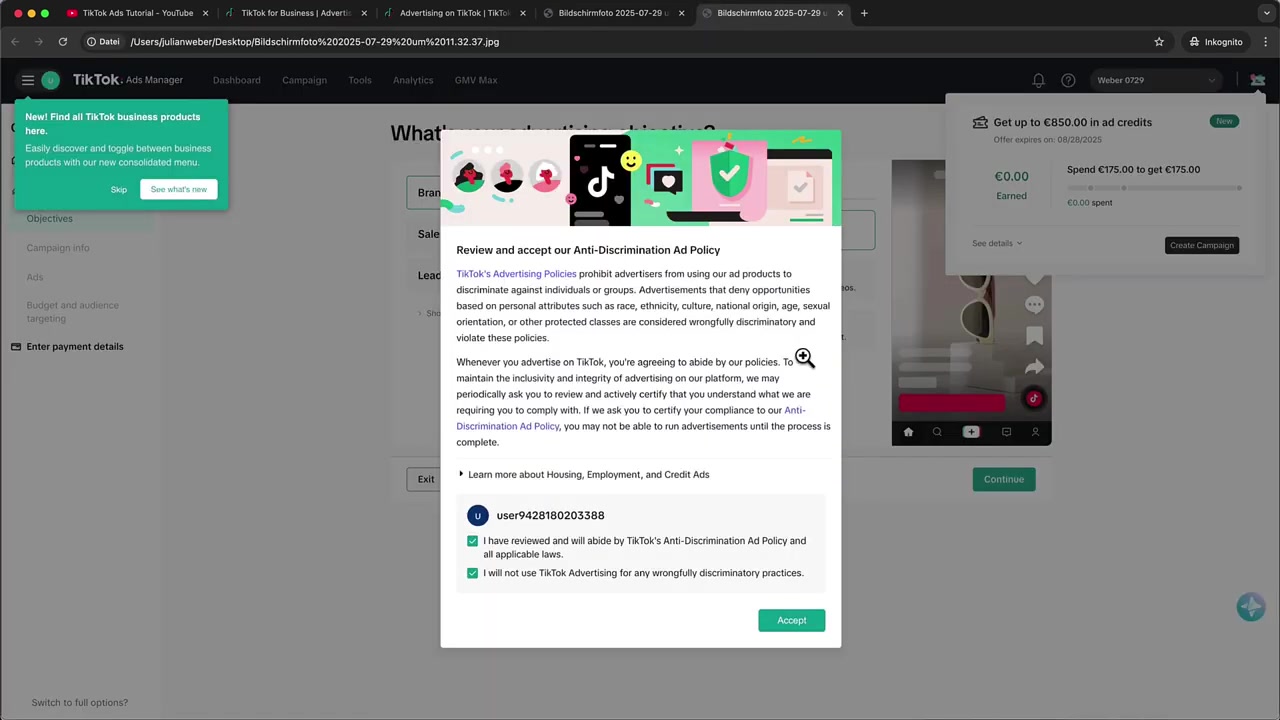Open the notifications bell icon
The width and height of the screenshot is (1280, 720).
tap(1038, 80)
